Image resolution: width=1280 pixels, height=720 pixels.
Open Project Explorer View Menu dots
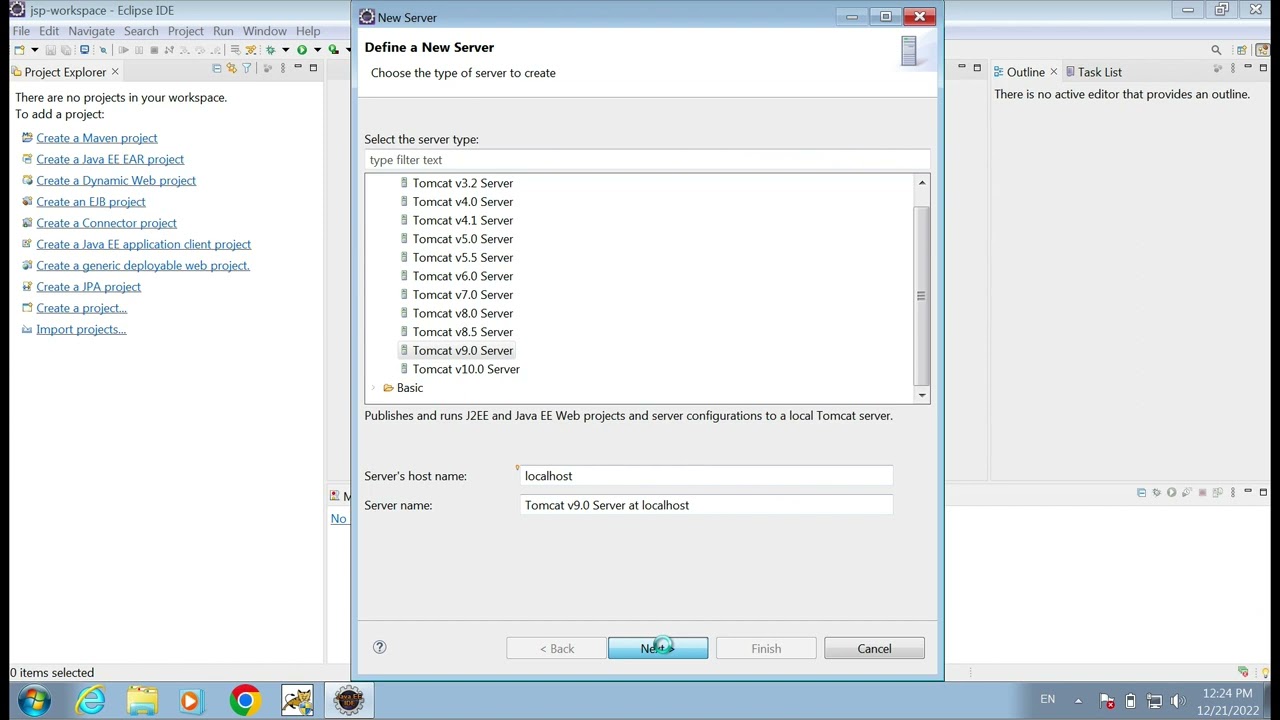point(283,68)
